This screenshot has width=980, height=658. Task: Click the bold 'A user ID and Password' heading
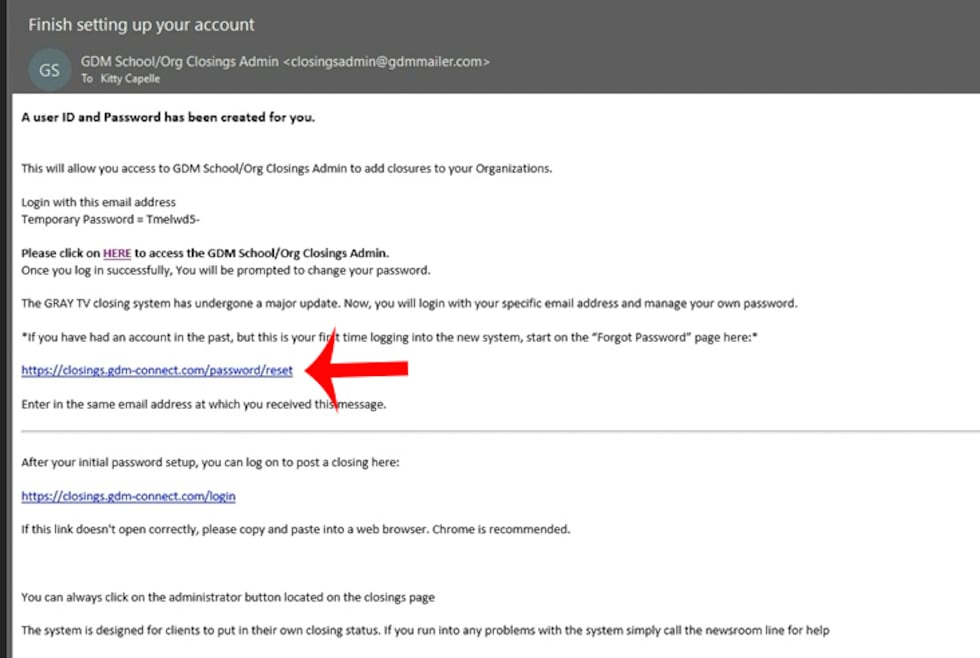tap(168, 117)
